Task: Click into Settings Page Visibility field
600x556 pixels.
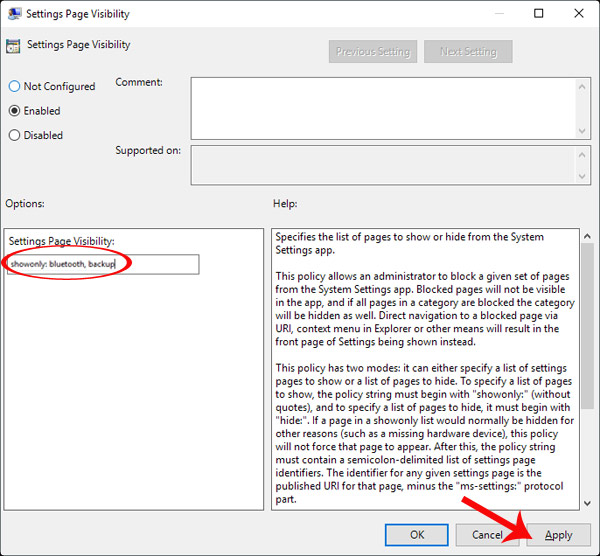Action: point(103,264)
